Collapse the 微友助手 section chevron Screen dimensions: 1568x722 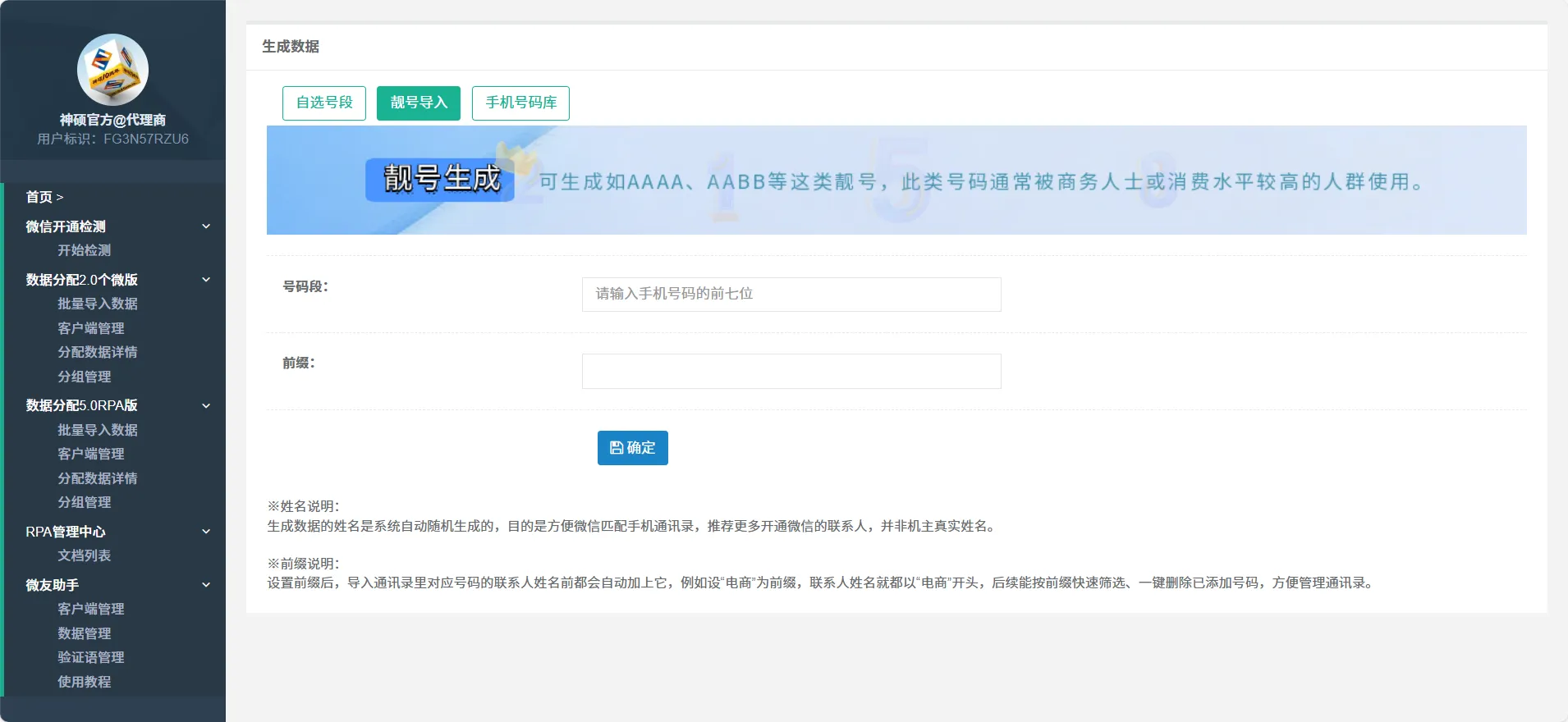point(207,585)
